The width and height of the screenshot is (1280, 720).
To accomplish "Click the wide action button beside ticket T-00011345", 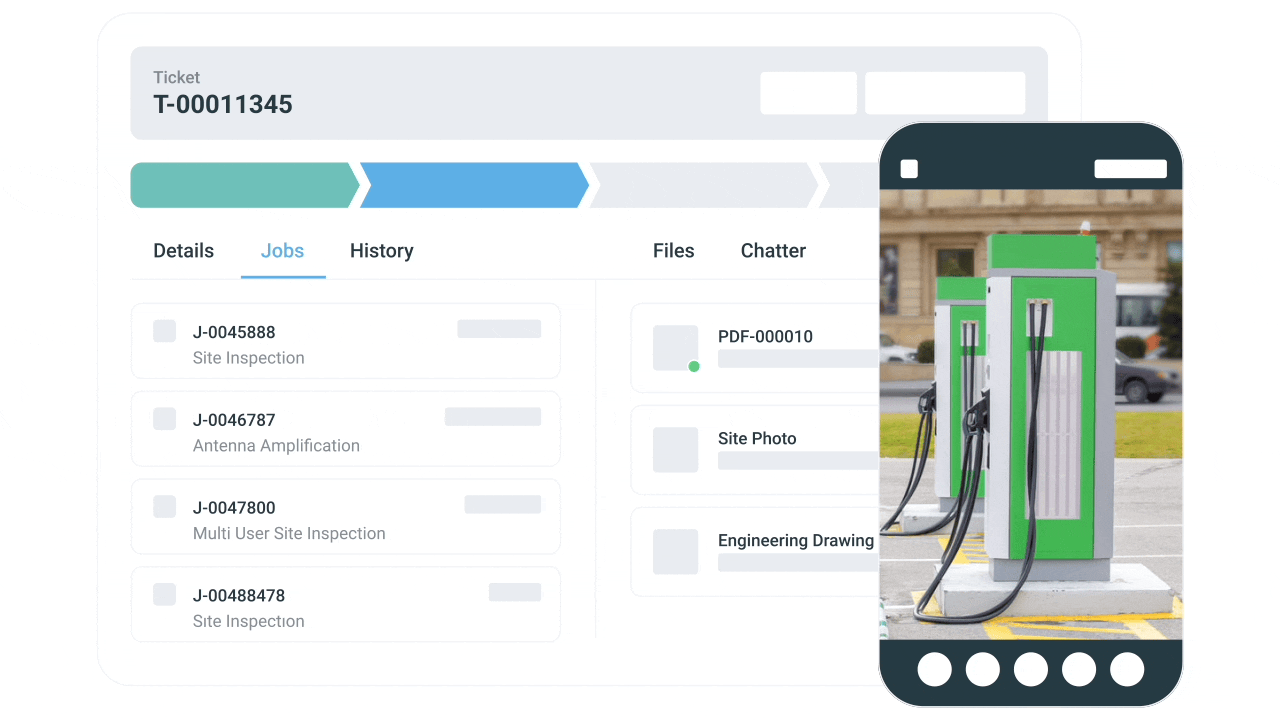I will pyautogui.click(x=944, y=92).
